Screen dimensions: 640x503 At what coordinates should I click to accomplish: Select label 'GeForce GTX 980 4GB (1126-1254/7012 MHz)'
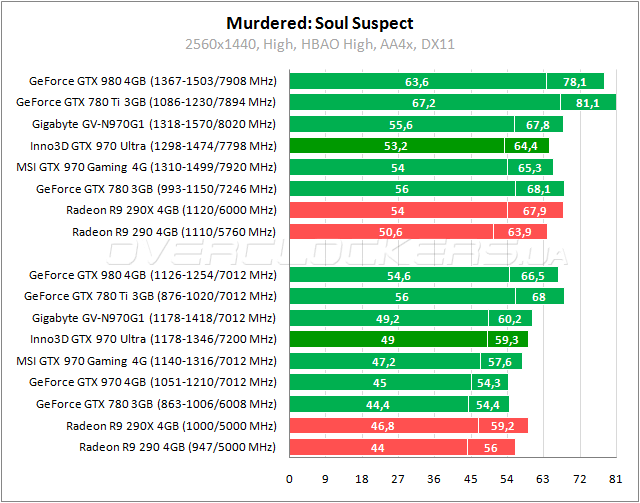153,275
